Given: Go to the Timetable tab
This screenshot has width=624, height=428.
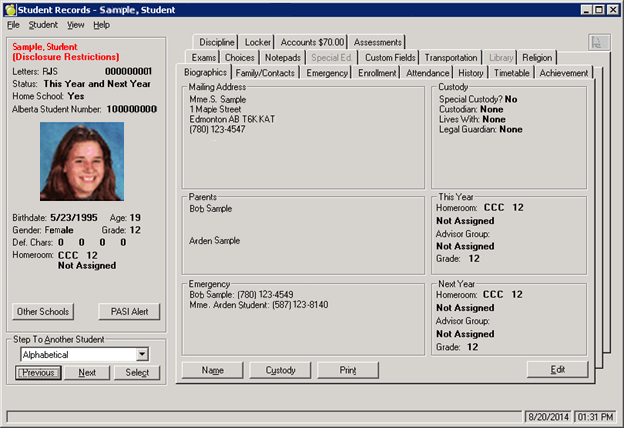Looking at the screenshot, I should coord(510,73).
